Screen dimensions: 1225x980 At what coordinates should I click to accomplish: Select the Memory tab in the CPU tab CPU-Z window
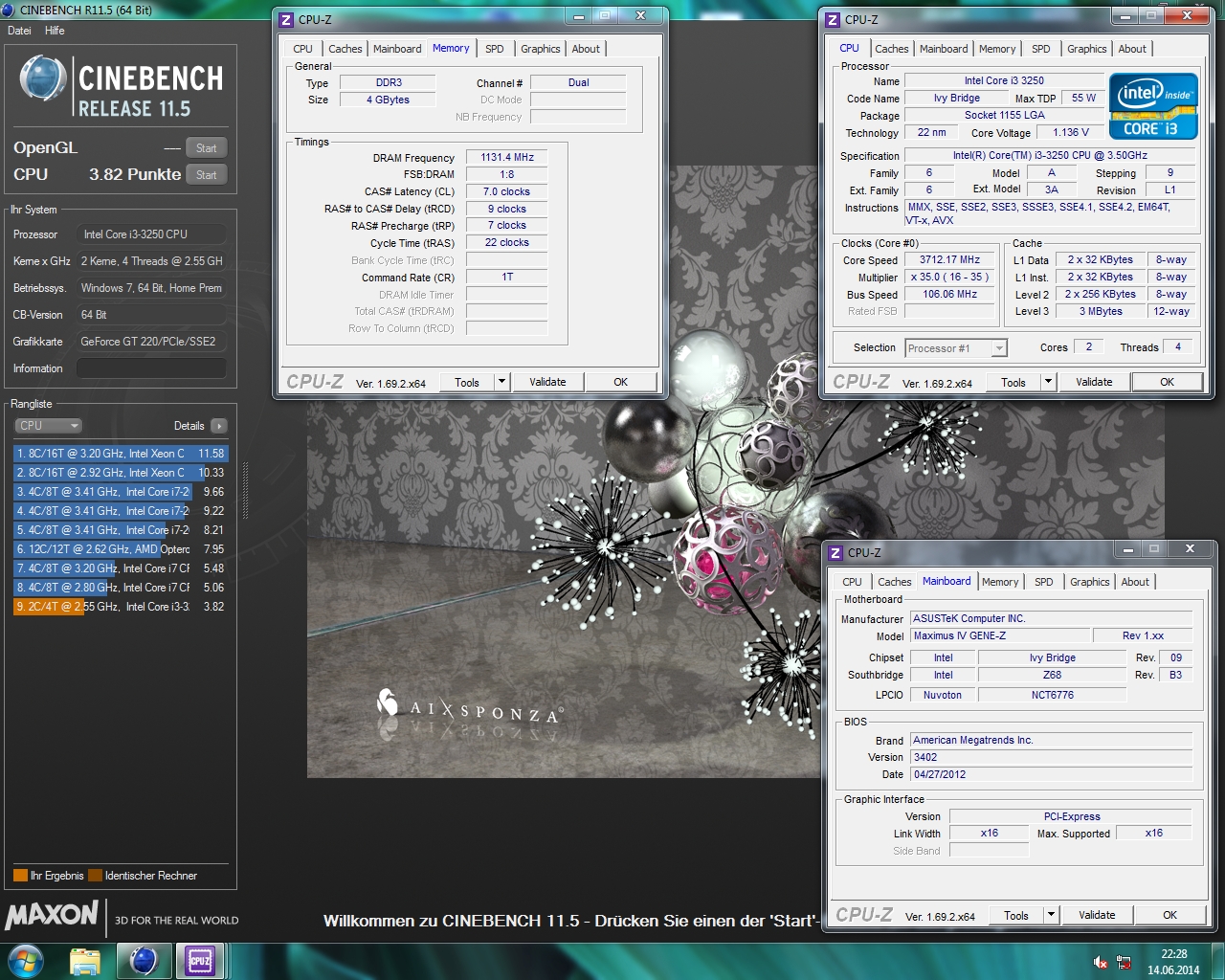(997, 49)
